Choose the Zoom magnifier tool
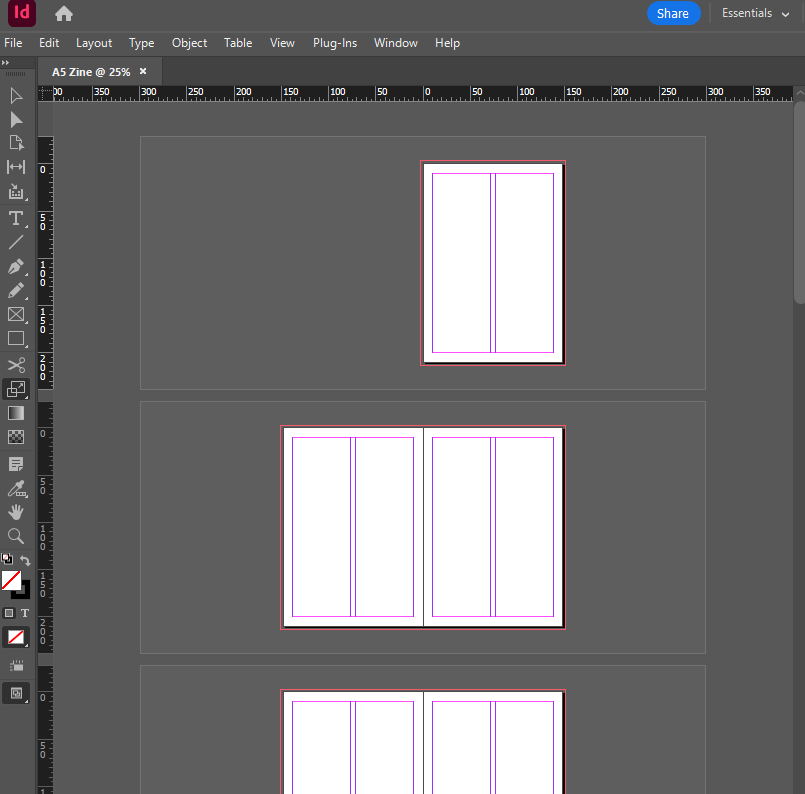 tap(16, 536)
